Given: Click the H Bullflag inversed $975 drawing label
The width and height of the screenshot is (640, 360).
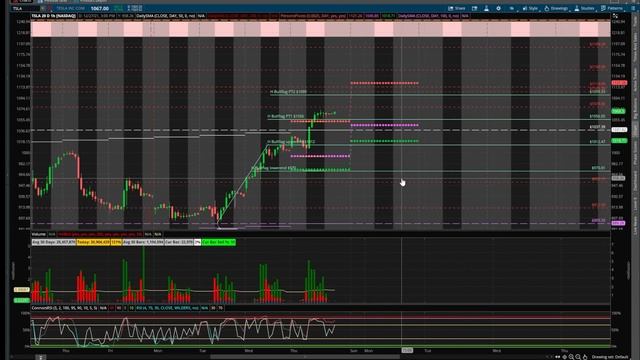Looking at the screenshot, I should tap(274, 168).
